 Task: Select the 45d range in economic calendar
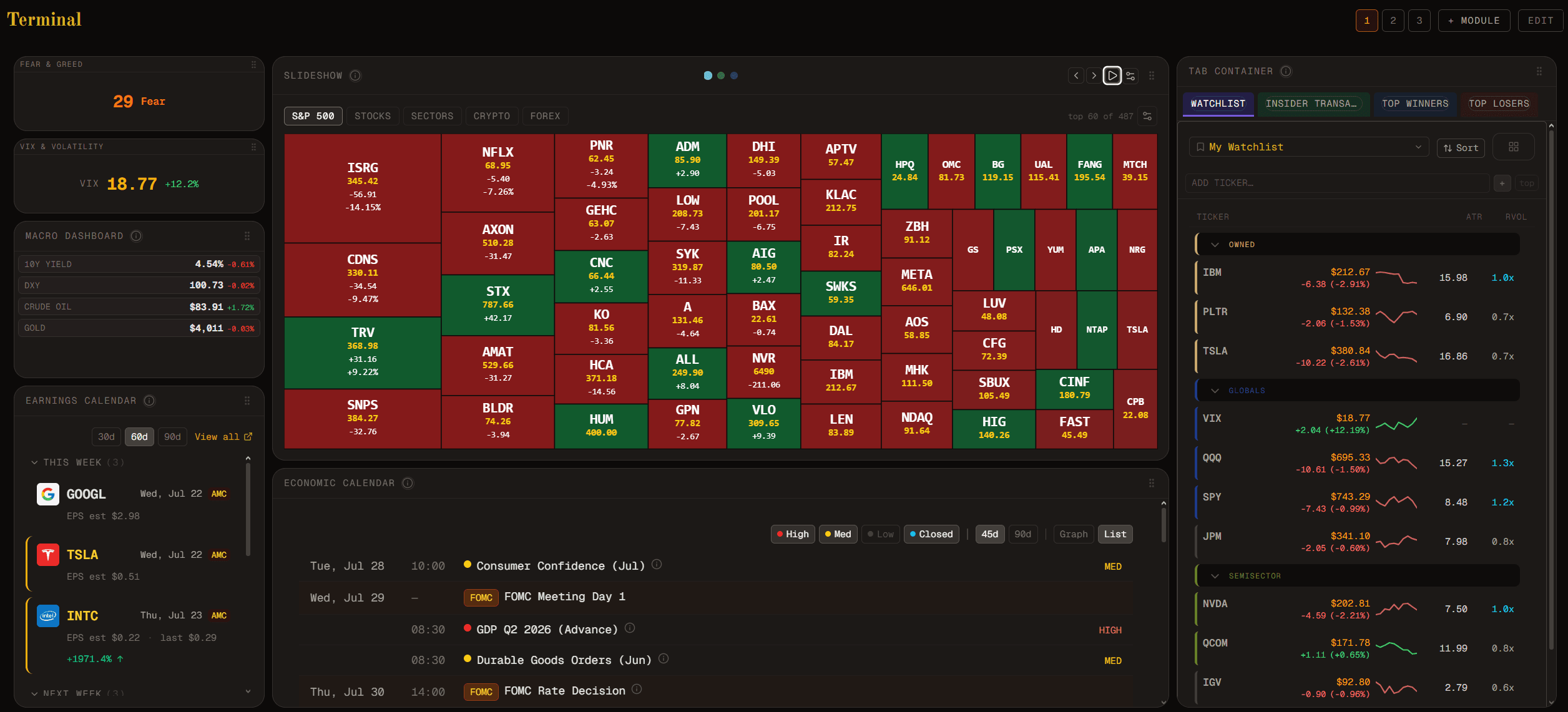(990, 534)
